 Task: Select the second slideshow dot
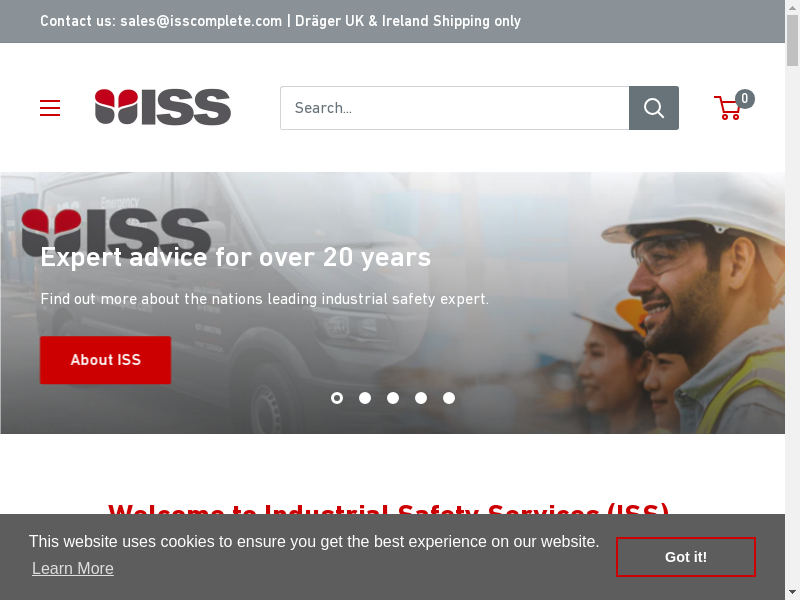(365, 398)
